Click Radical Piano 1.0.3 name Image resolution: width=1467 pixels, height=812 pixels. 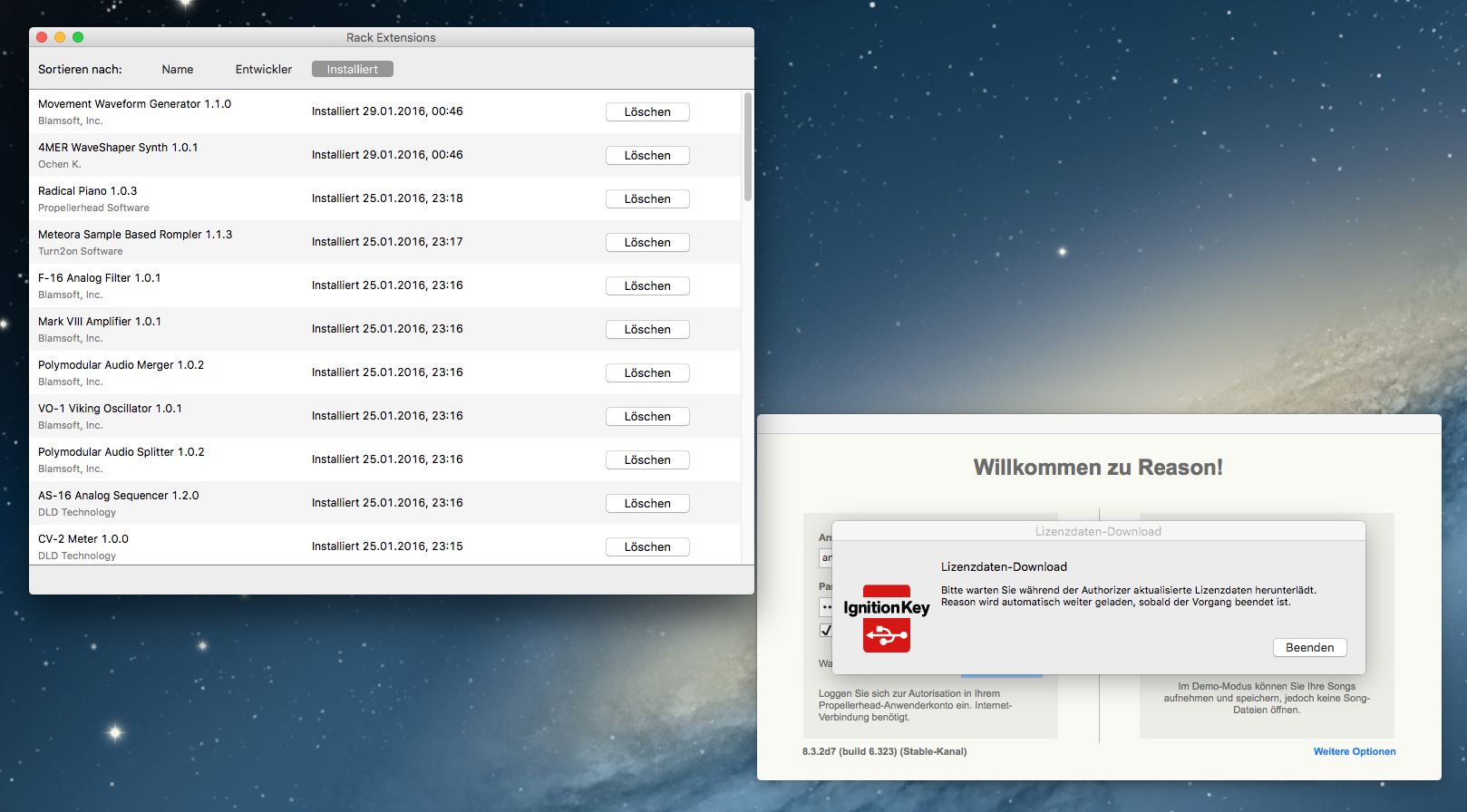(x=88, y=191)
